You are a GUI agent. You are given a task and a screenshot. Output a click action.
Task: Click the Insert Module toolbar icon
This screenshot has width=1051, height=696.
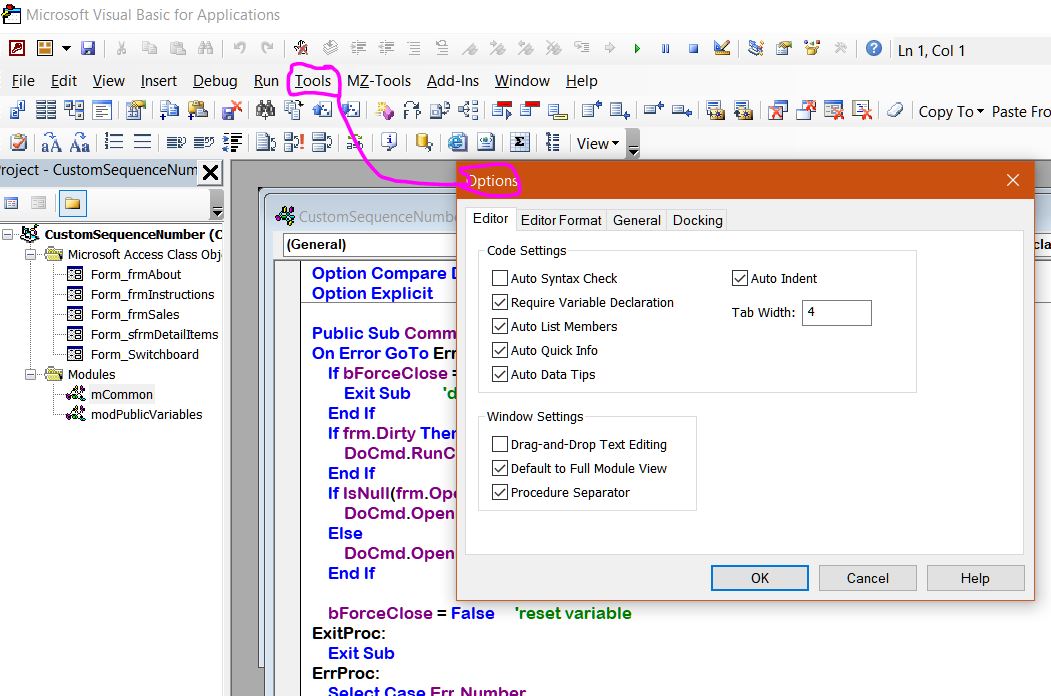click(45, 48)
